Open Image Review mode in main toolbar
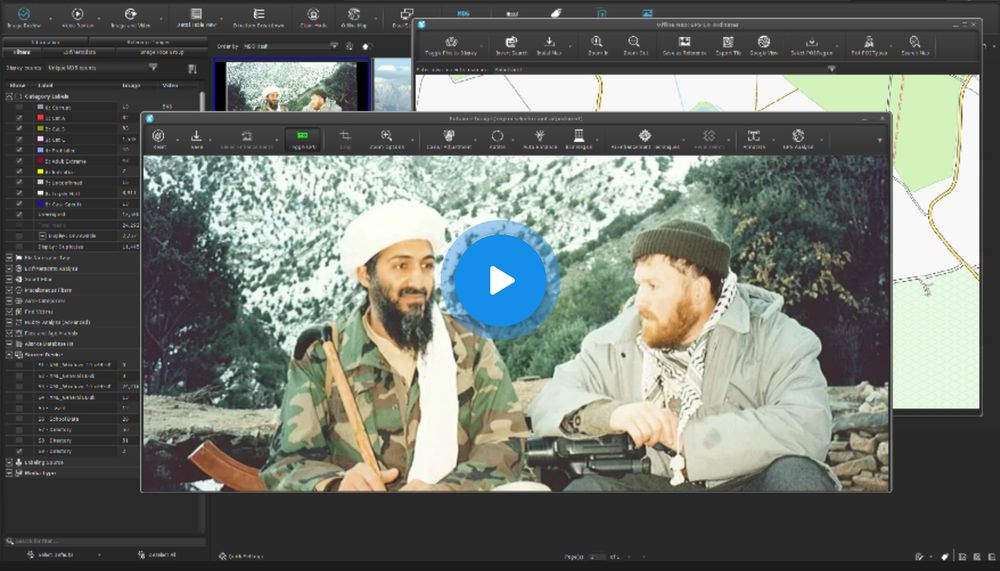Image resolution: width=1000 pixels, height=571 pixels. (x=24, y=17)
